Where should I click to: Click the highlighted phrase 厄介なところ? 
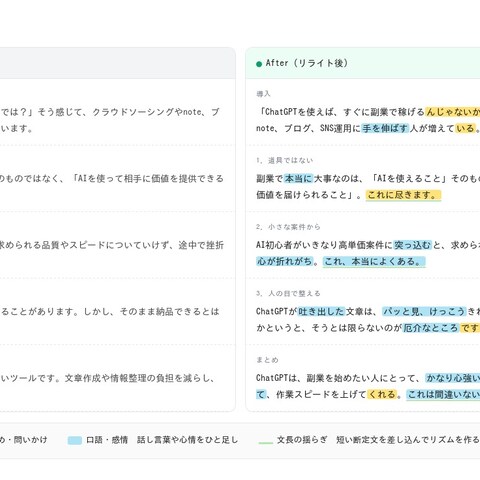point(431,328)
